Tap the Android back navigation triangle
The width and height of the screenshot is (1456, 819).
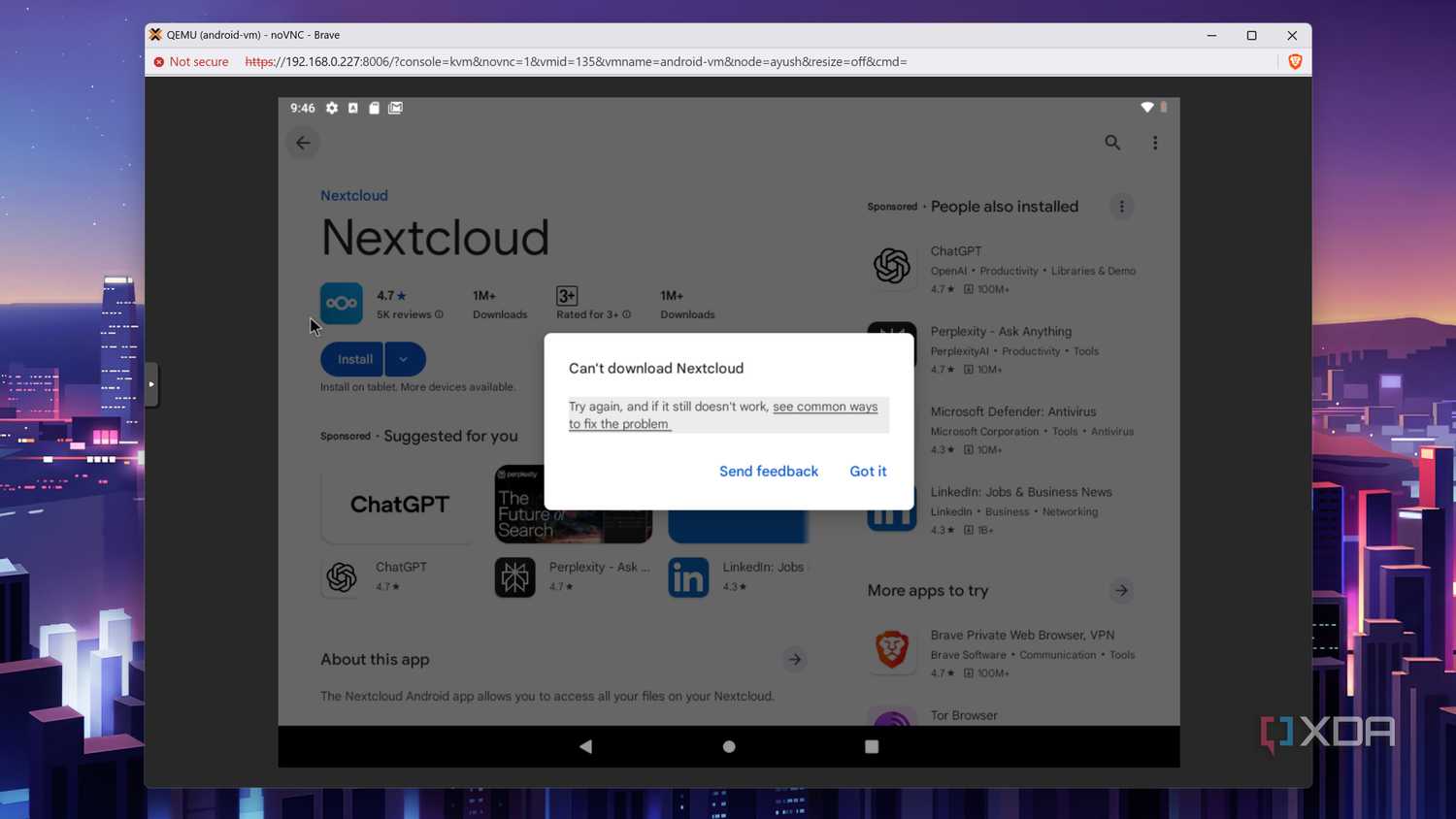(x=585, y=746)
